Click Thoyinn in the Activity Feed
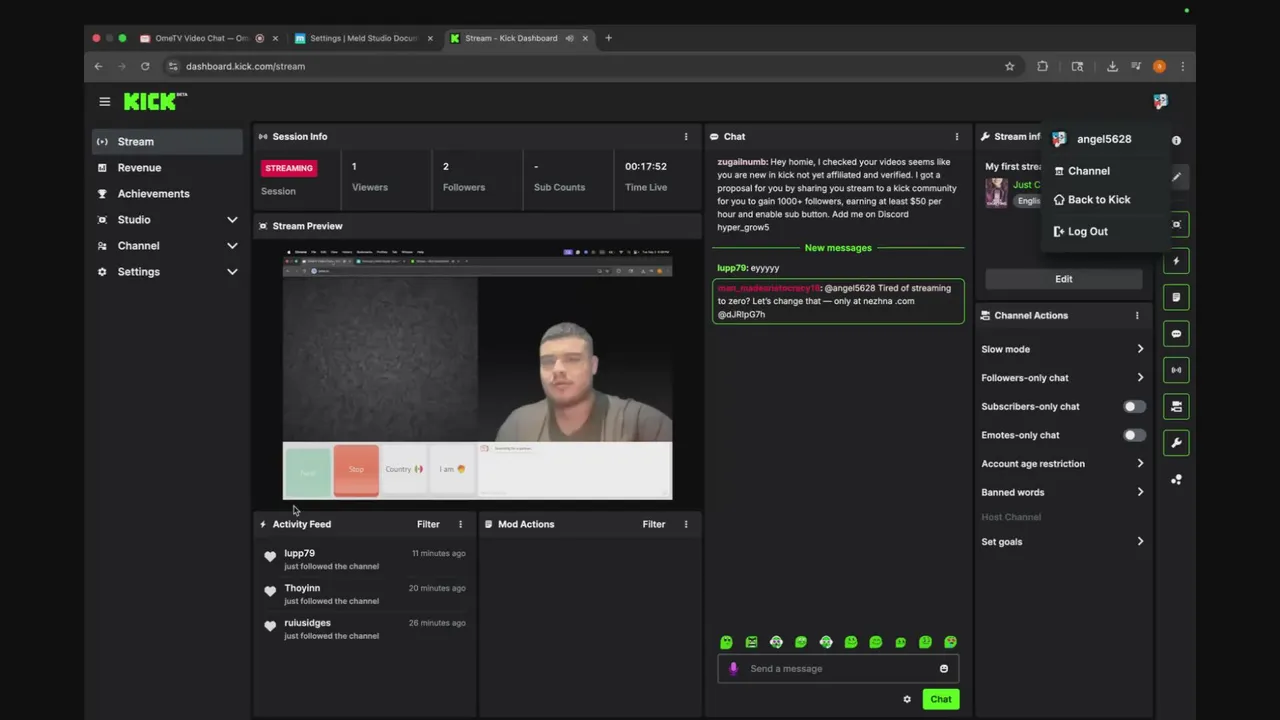Viewport: 1280px width, 720px height. coord(302,588)
